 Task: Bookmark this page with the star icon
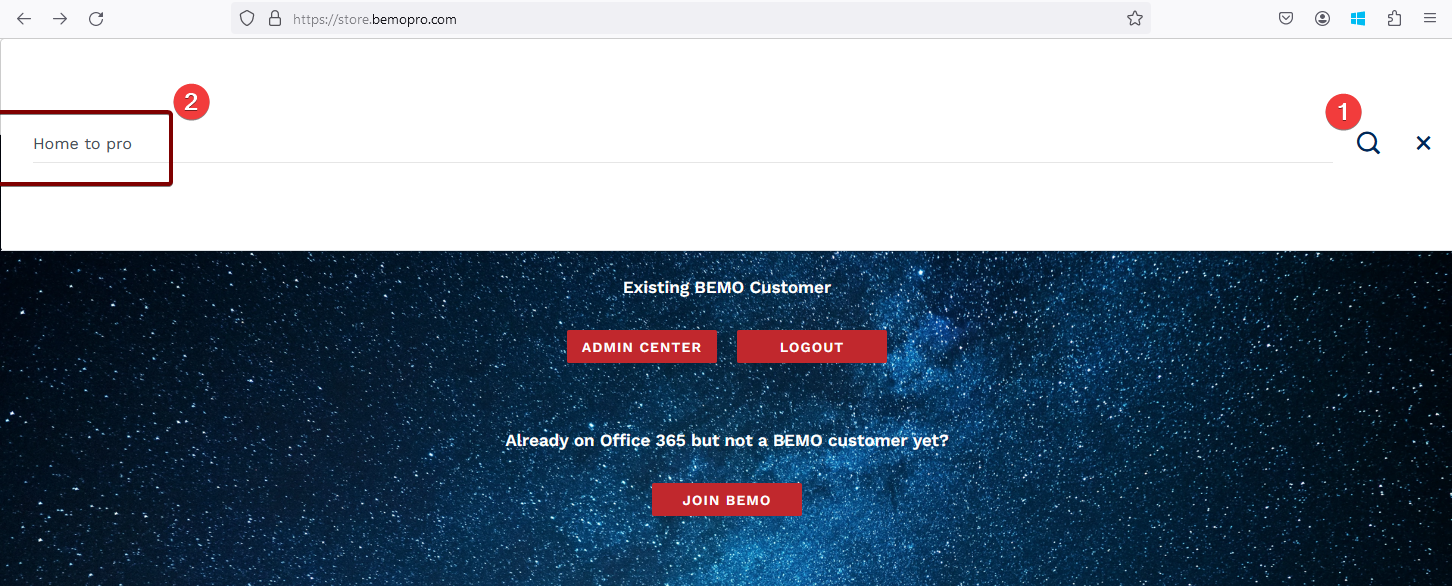click(1134, 19)
